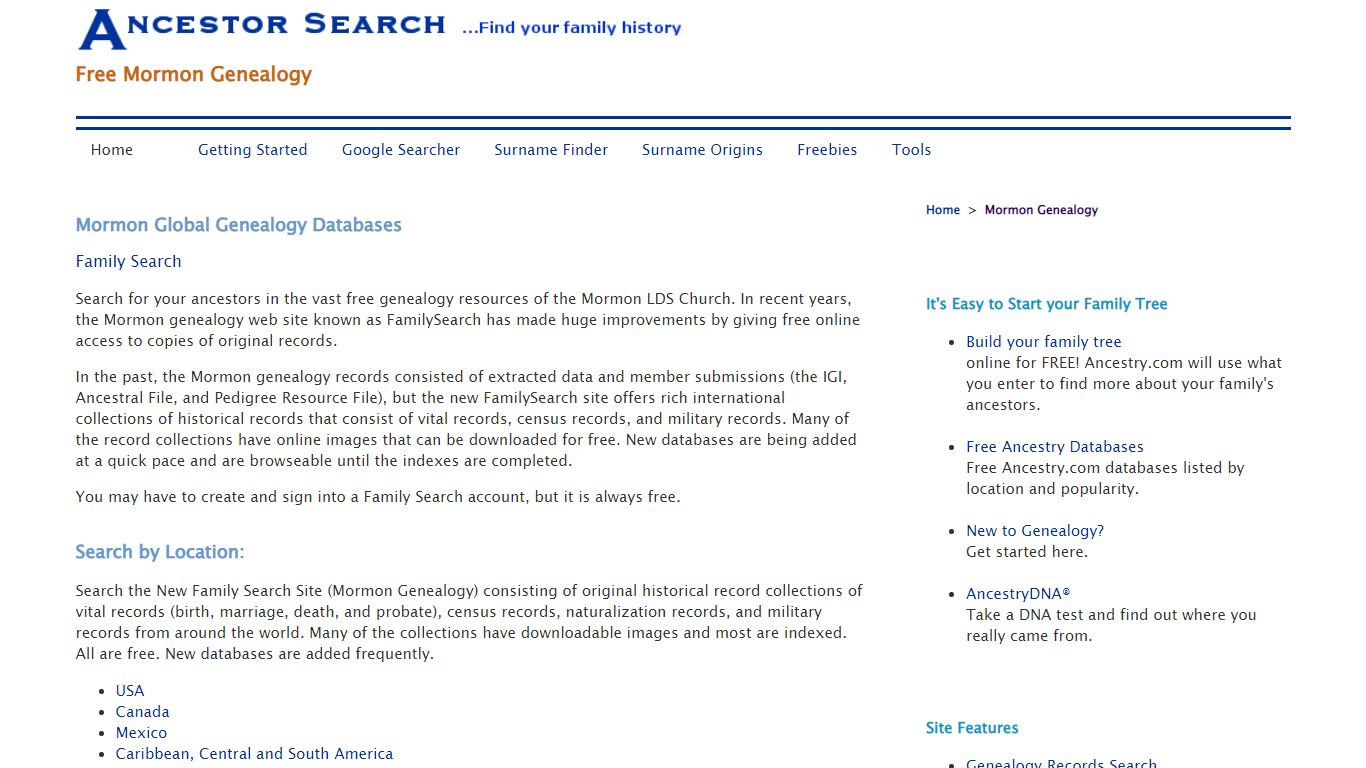Open Caribbean, Central and South America link
The image size is (1366, 768).
point(254,754)
